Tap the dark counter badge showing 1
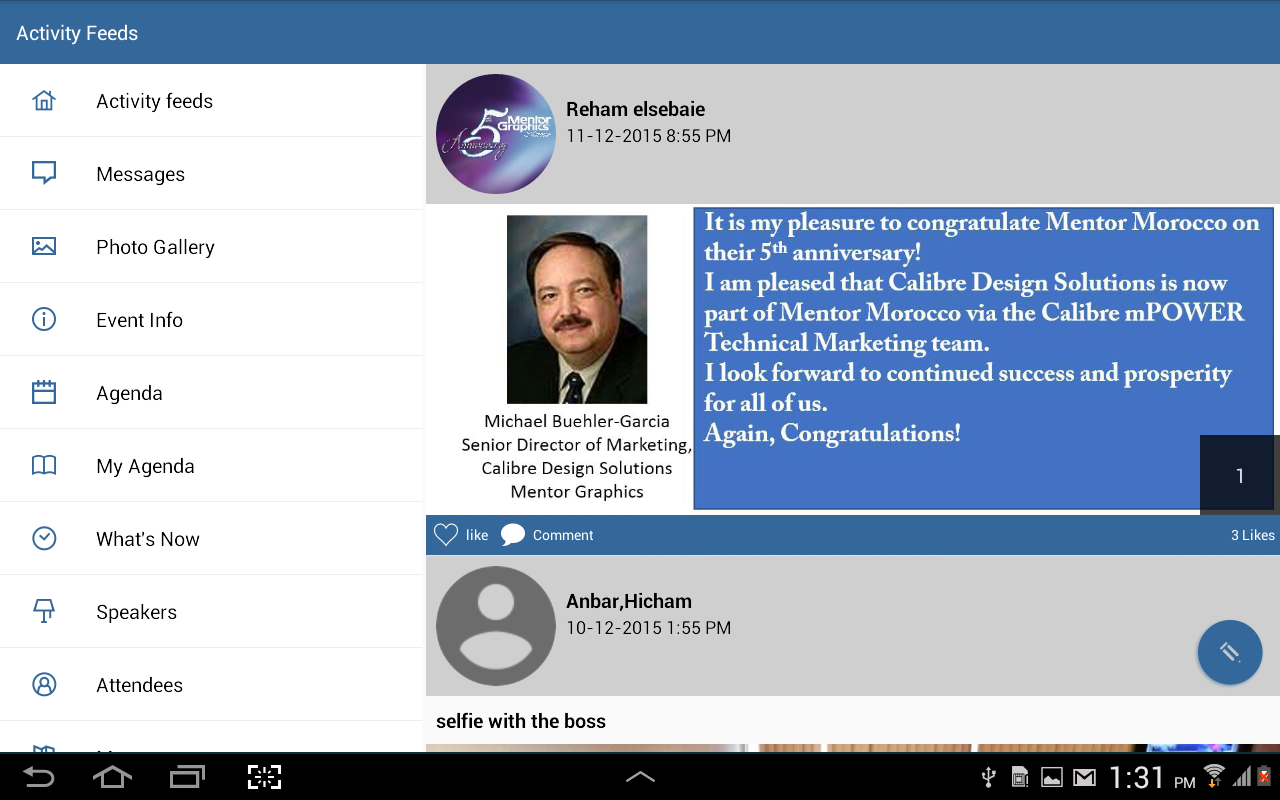 coord(1240,475)
